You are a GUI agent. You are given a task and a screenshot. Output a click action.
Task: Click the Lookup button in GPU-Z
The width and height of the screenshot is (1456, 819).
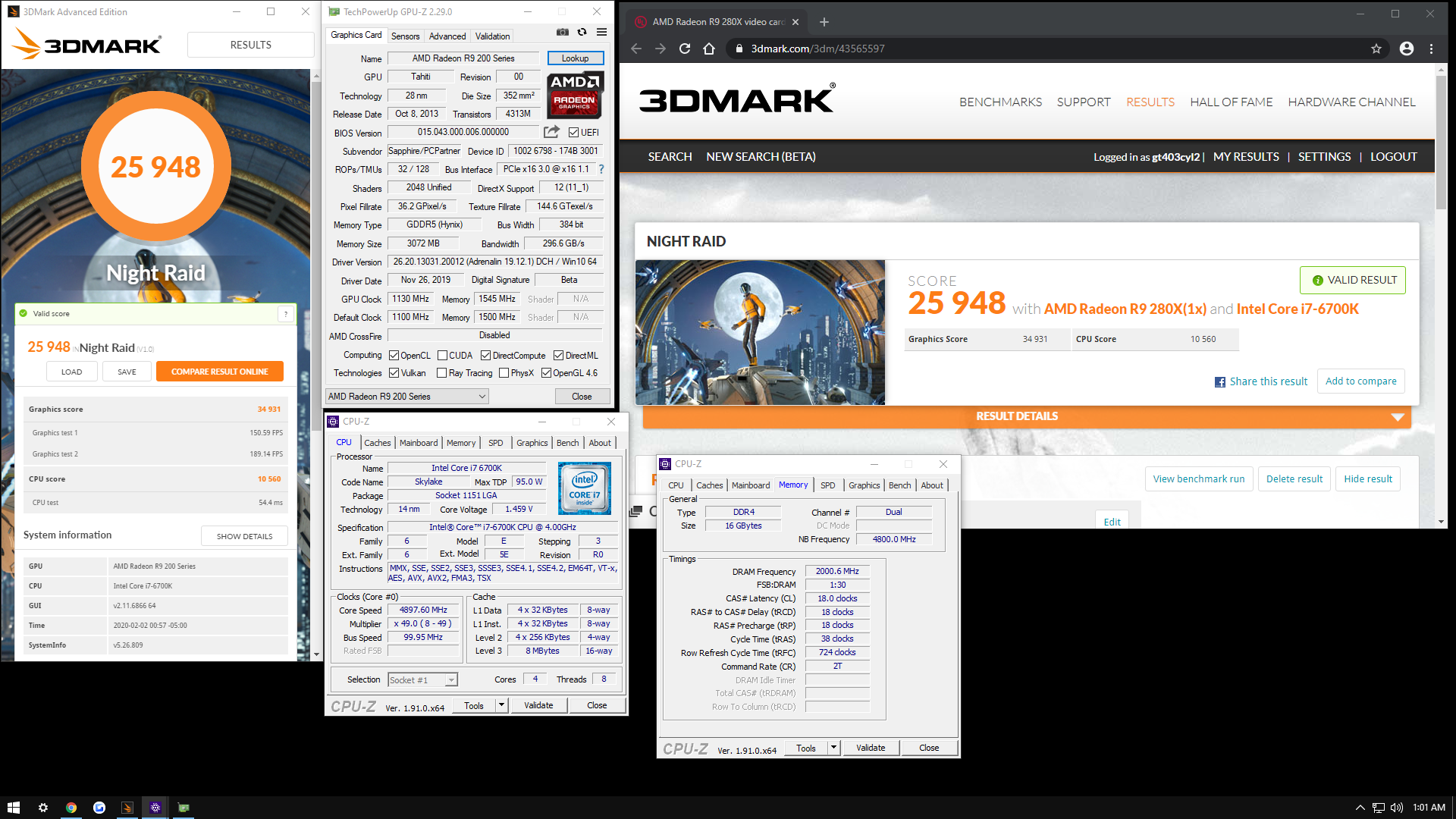coord(575,58)
